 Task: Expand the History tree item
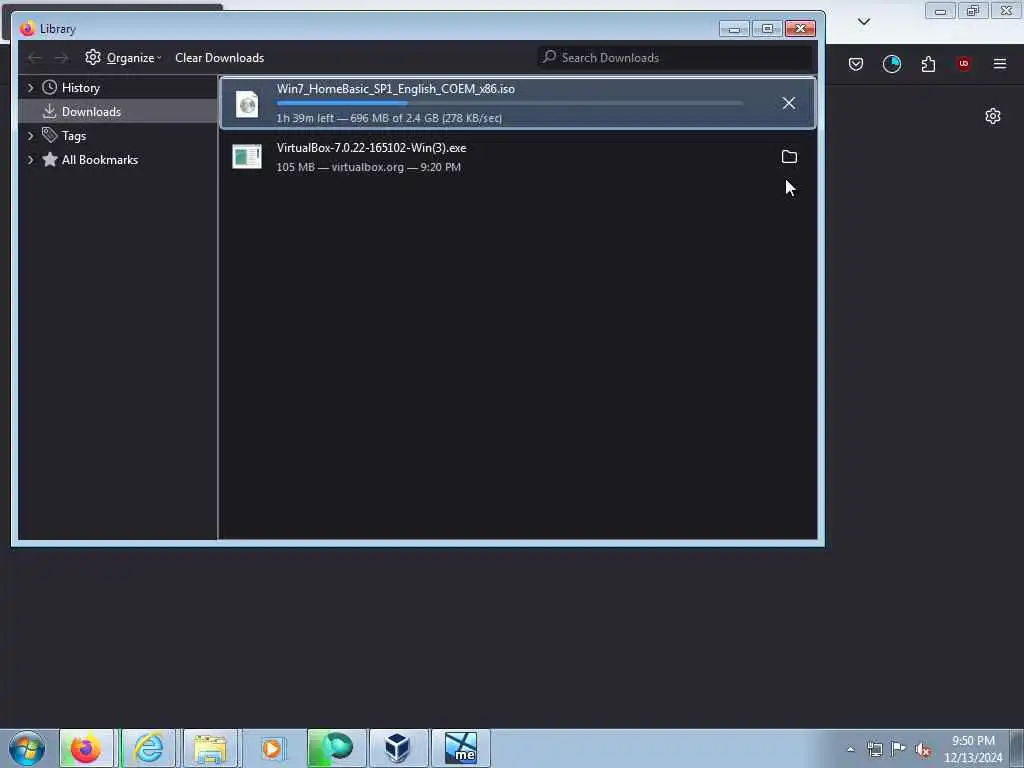coord(31,88)
